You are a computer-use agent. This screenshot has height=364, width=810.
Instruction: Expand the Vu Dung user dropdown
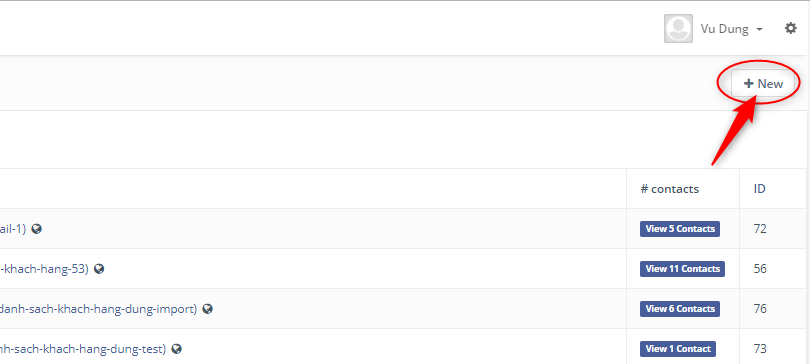click(x=731, y=29)
